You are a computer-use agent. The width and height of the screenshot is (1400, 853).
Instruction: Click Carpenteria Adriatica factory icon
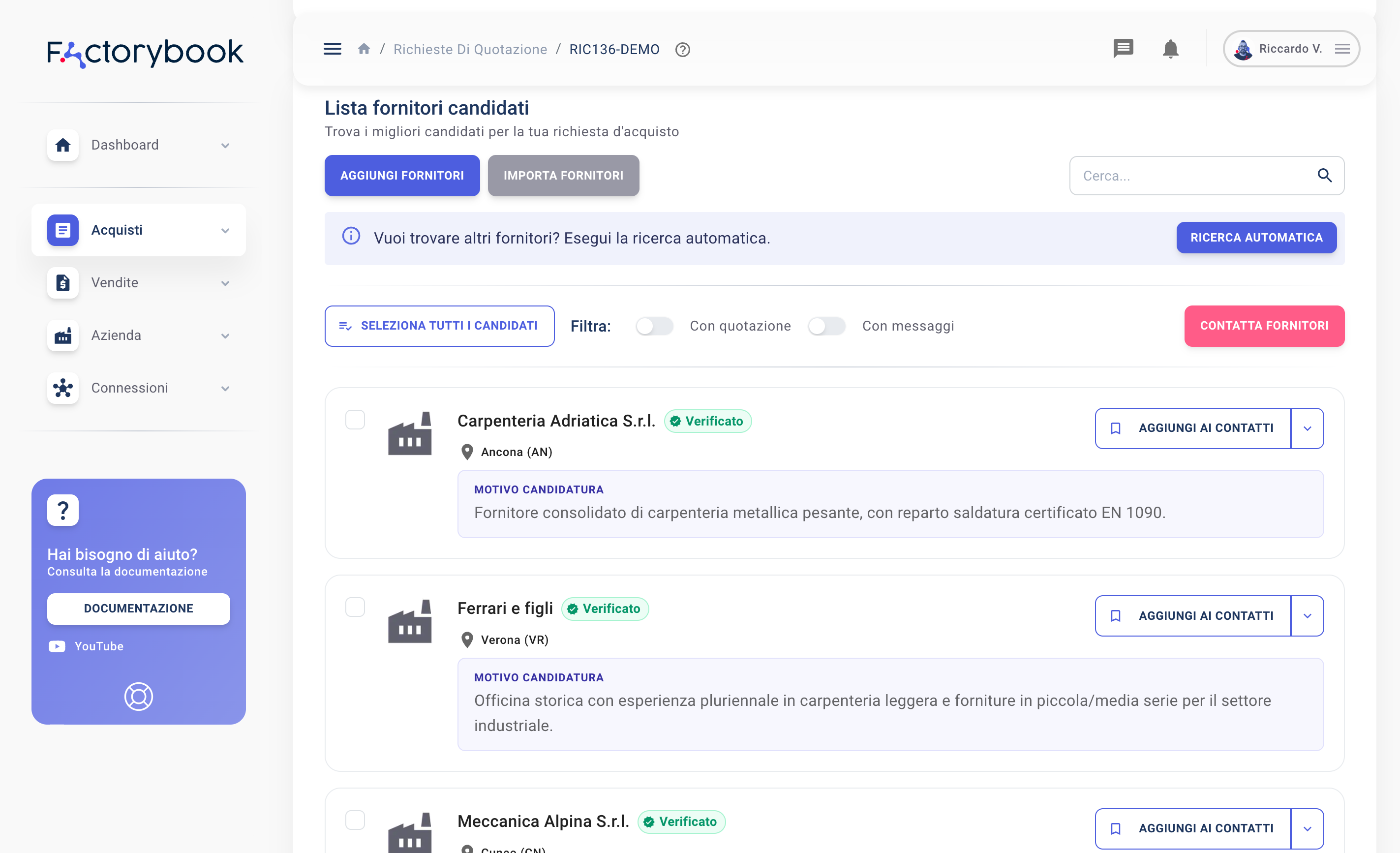410,433
